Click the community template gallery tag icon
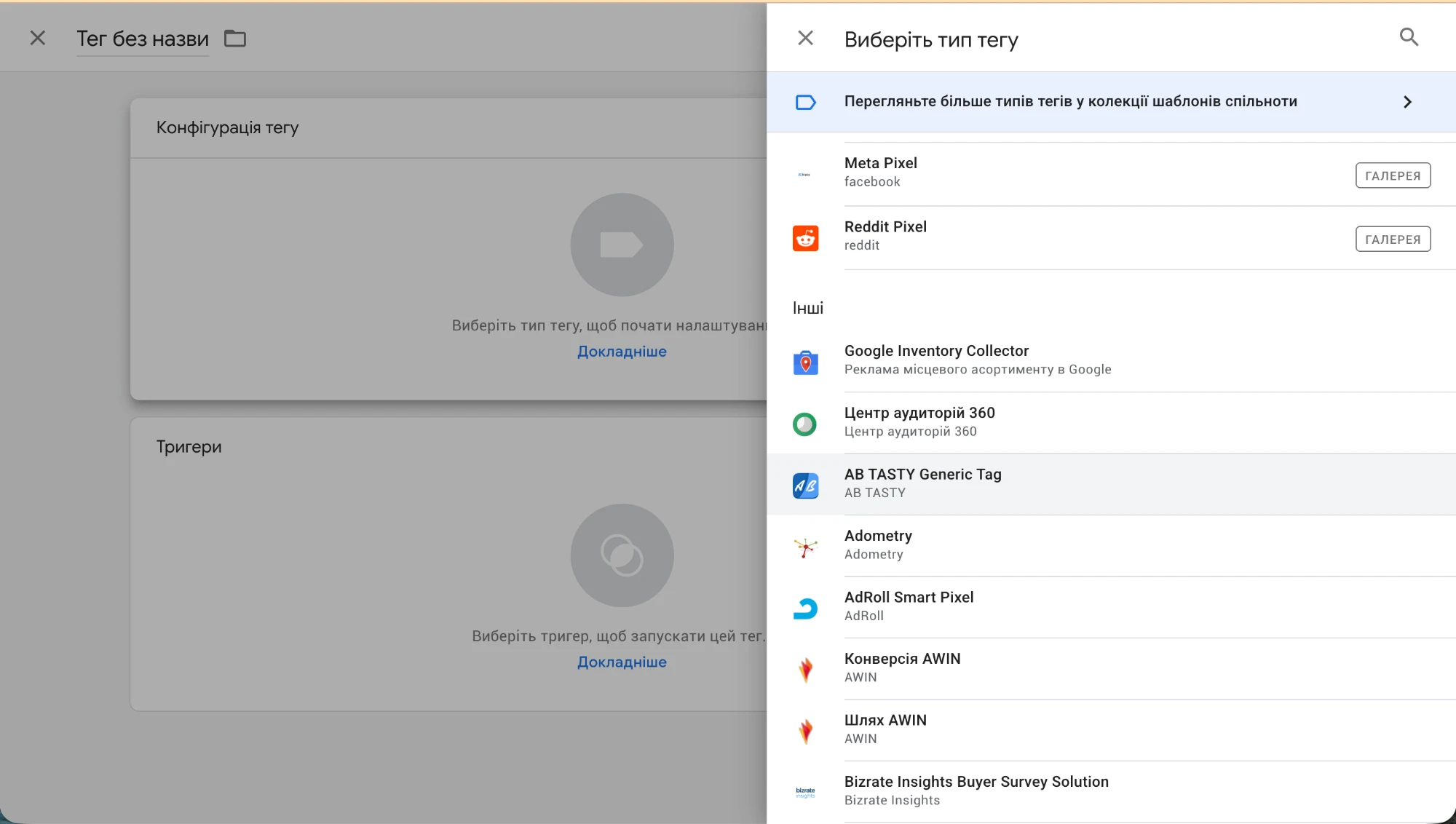Viewport: 1456px width, 824px height. point(805,102)
